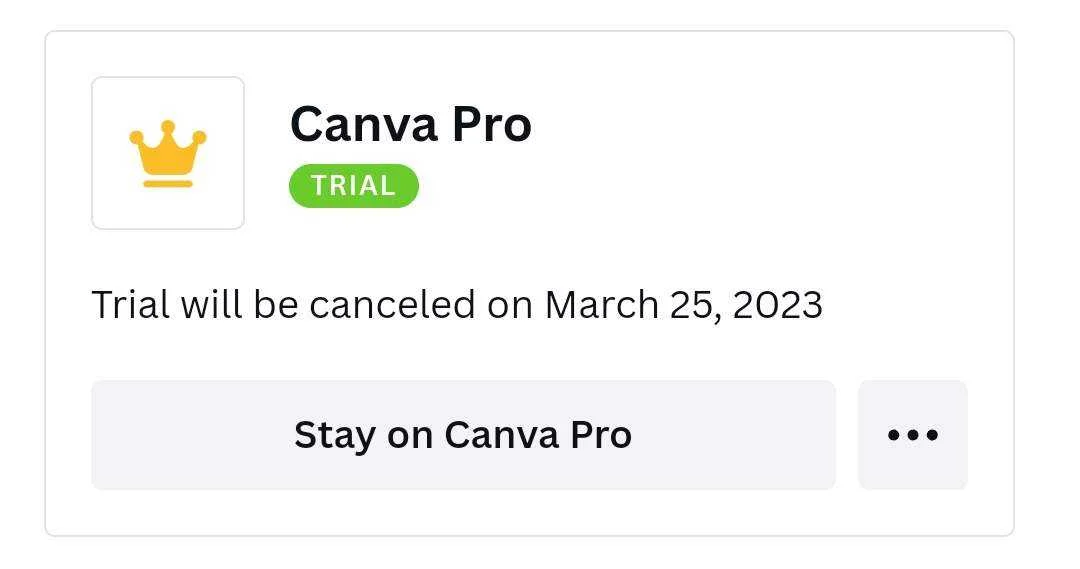This screenshot has width=1080, height=569.
Task: Open the three-dot more options menu
Action: click(913, 435)
